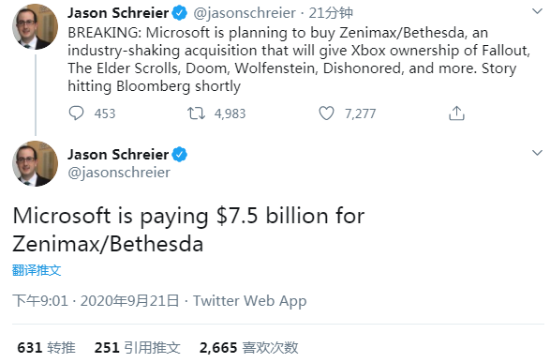Image resolution: width=550 pixels, height=363 pixels.
Task: View the 251 引用推文 quote tweets
Action: (137, 348)
